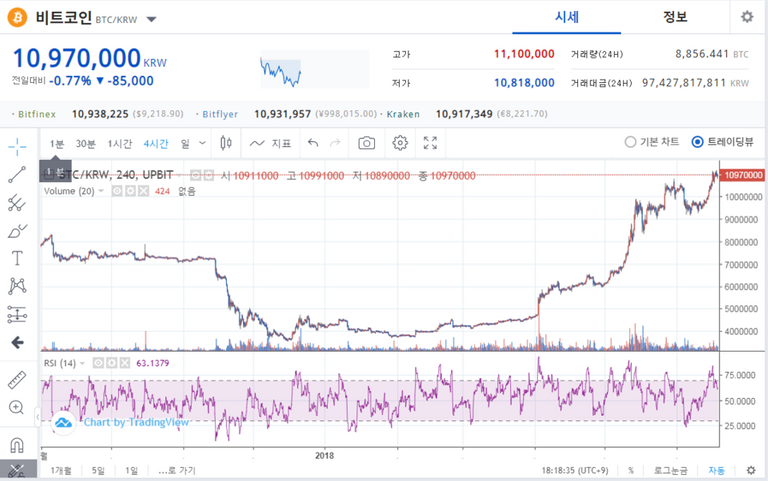Click the mini price sparkline thumbnail
This screenshot has height=481, width=768.
314,69
